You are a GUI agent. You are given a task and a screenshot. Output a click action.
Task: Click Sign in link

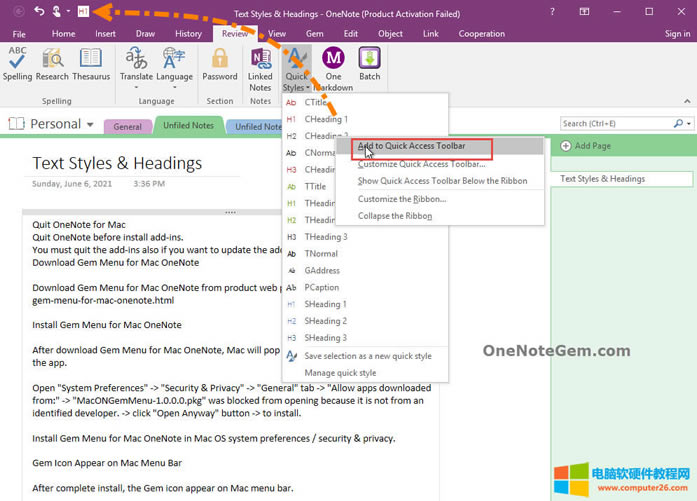pyautogui.click(x=677, y=33)
